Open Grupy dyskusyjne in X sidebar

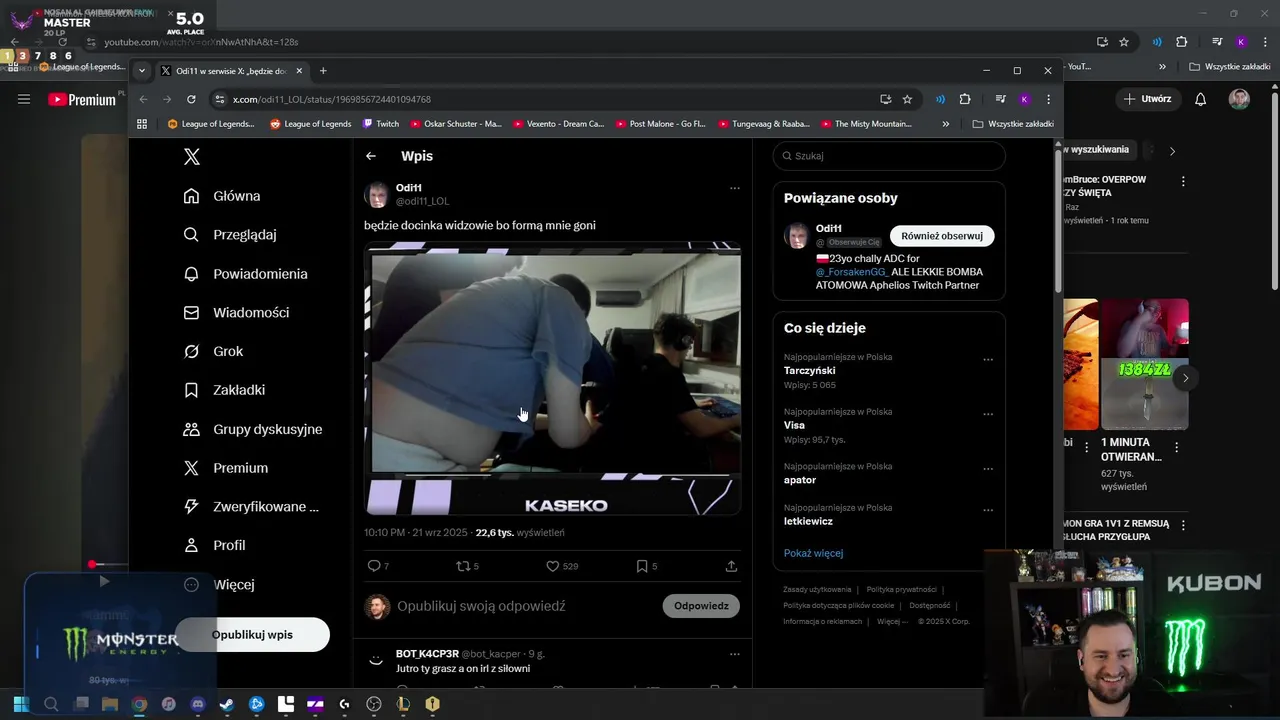pos(253,429)
